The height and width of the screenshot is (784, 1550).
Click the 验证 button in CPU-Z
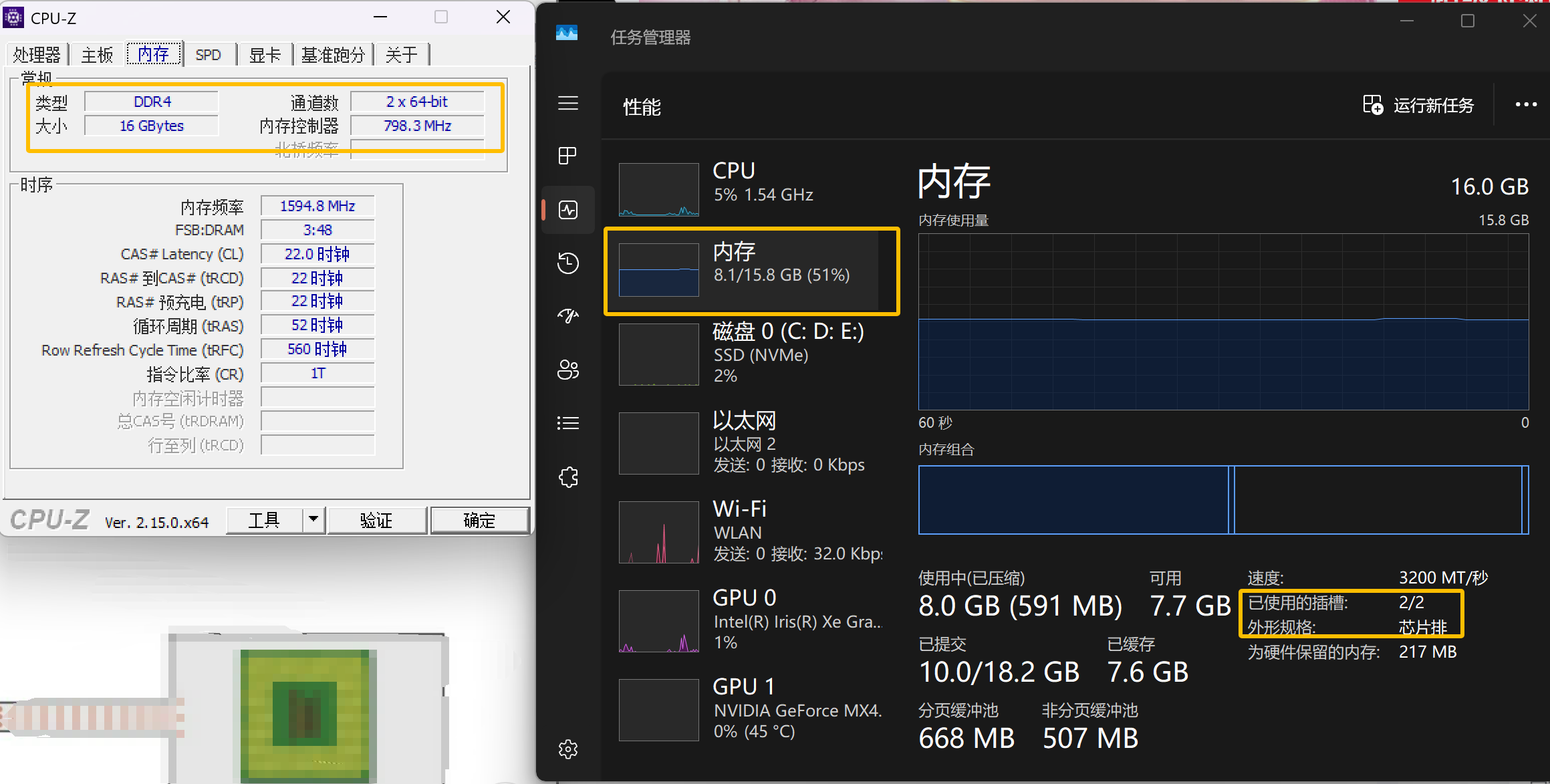[376, 520]
